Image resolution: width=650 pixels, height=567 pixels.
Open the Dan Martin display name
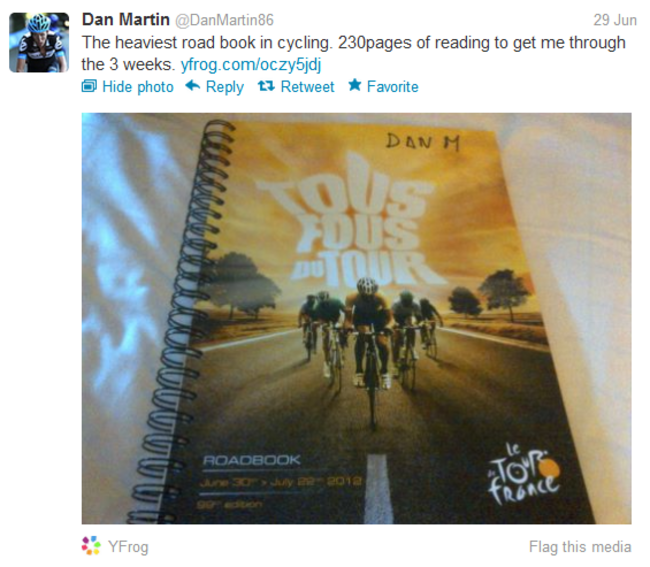click(126, 19)
